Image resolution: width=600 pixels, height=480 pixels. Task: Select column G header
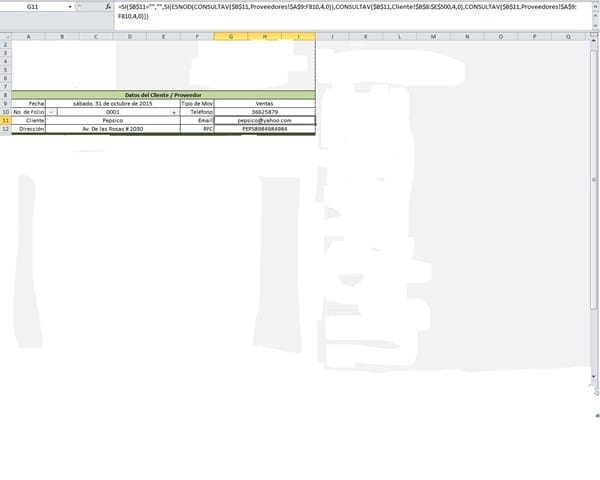click(231, 37)
